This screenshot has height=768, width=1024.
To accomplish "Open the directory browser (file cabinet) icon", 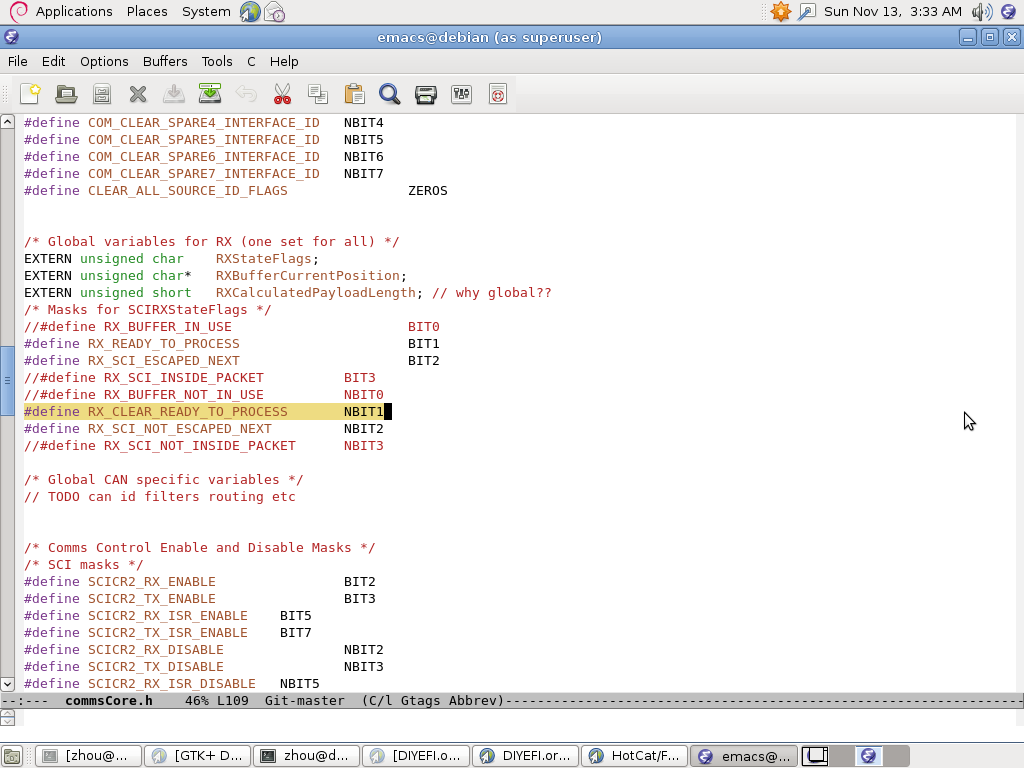I will [x=101, y=94].
